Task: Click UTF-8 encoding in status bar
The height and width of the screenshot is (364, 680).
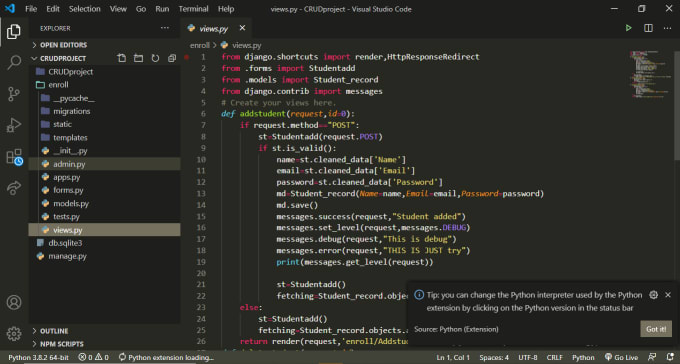Action: [x=528, y=357]
